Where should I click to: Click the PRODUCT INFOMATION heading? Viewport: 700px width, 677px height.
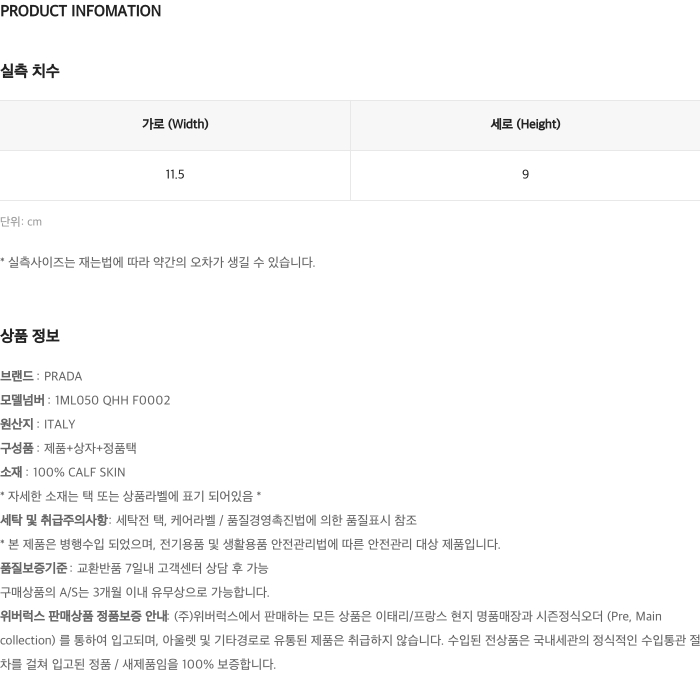[80, 12]
